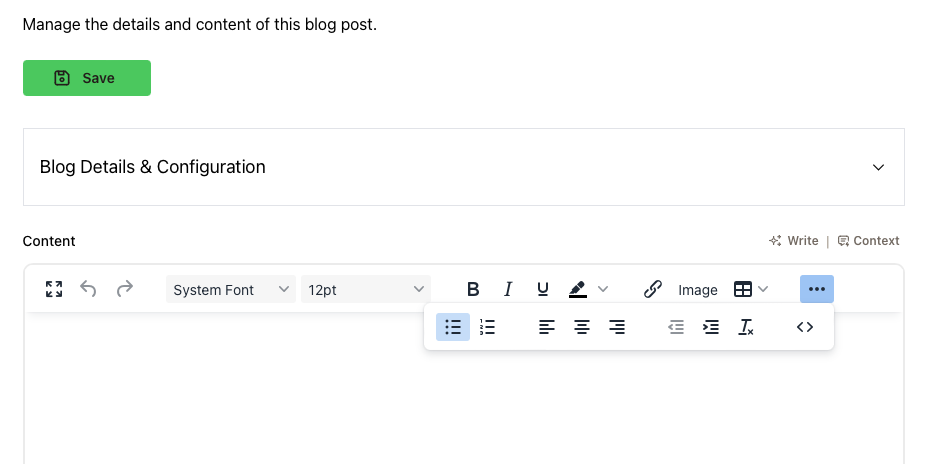Click the fullscreen editor icon
The image size is (926, 464).
pyautogui.click(x=54, y=290)
